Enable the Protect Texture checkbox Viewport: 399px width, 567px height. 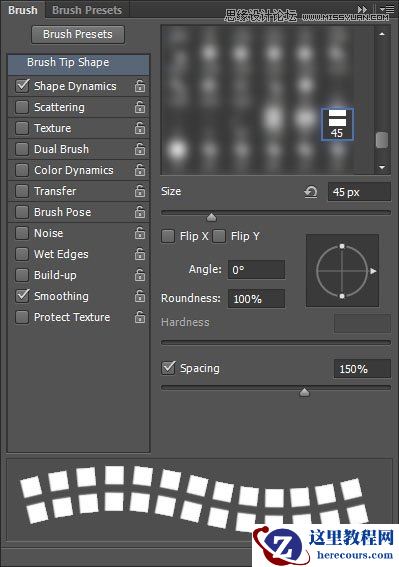click(22, 317)
